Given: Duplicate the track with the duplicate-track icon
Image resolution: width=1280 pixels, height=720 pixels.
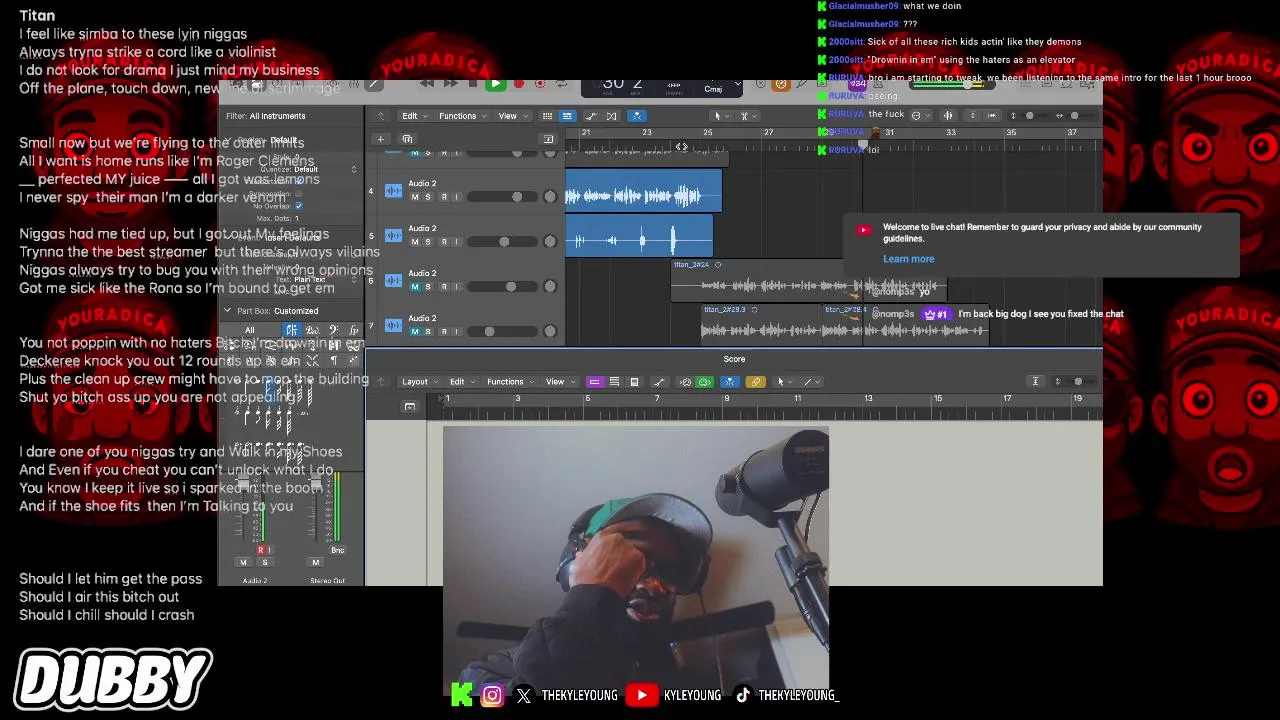Looking at the screenshot, I should pos(407,139).
